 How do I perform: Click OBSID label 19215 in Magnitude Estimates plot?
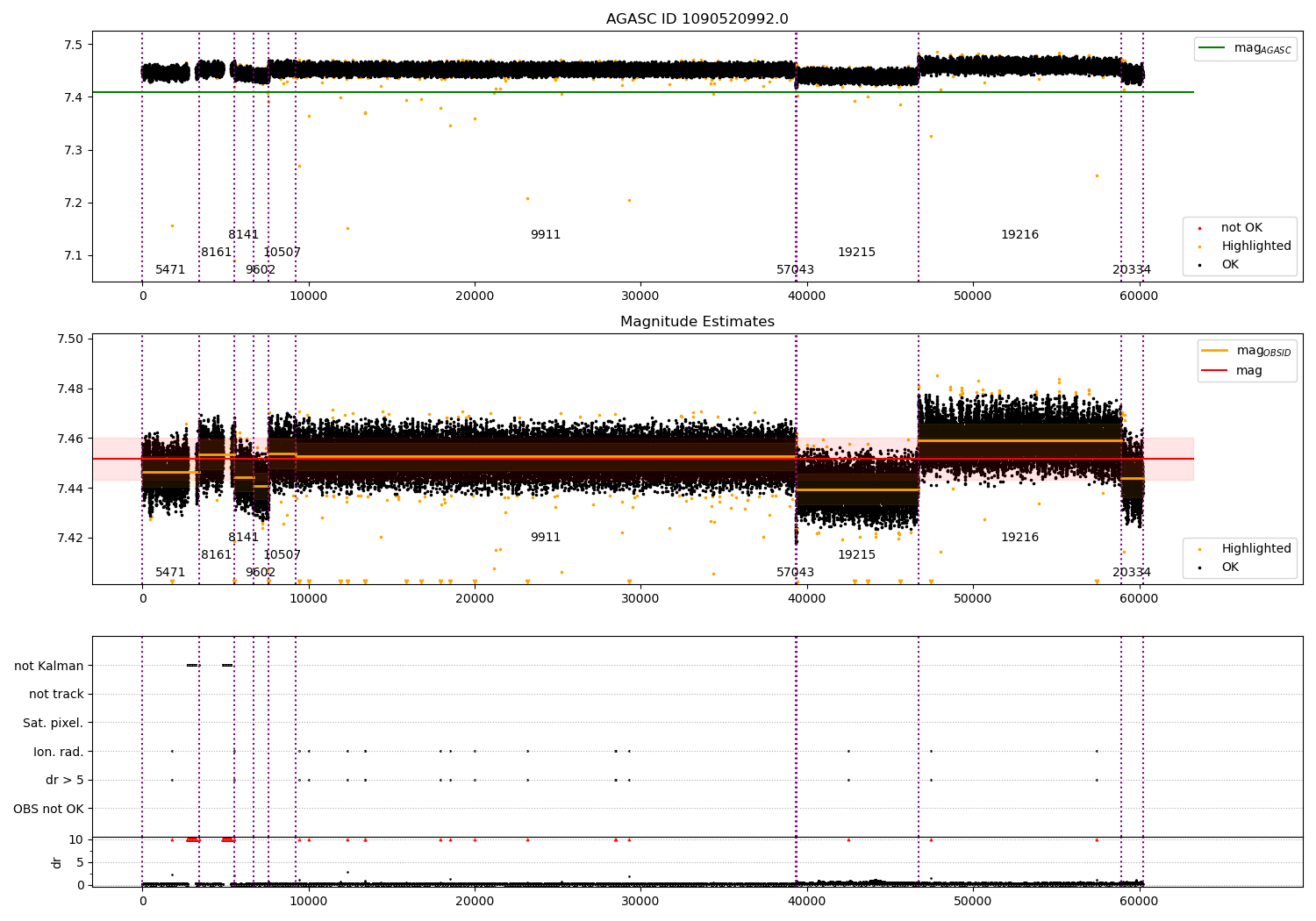point(856,555)
